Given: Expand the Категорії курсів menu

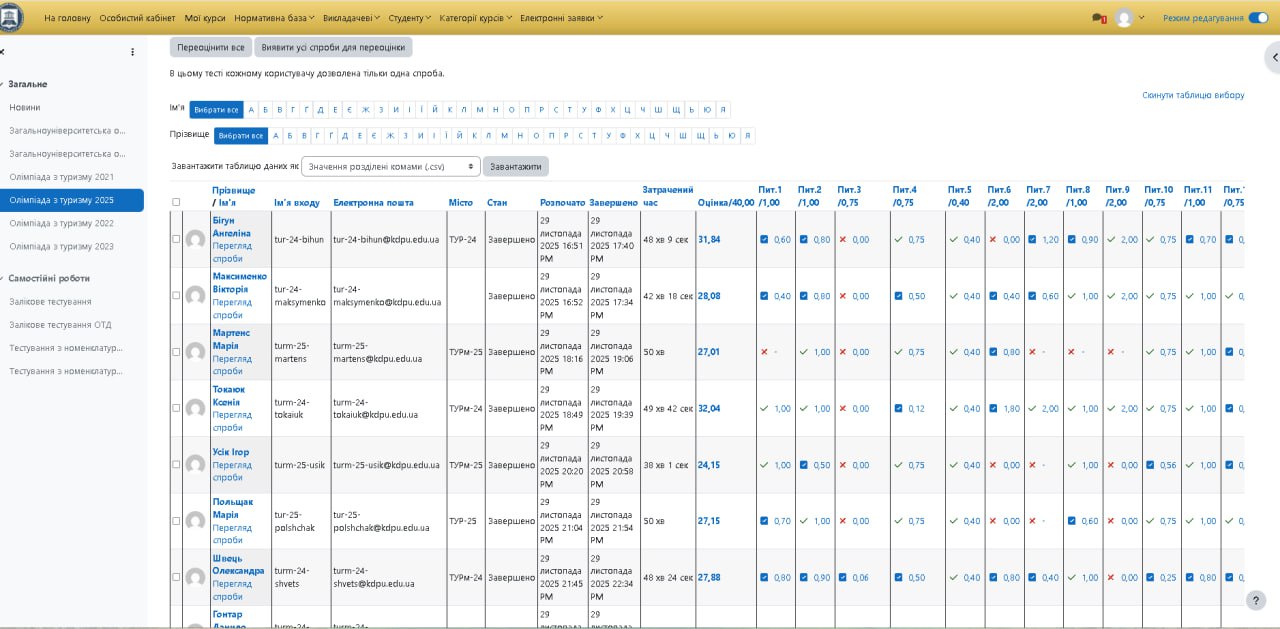Looking at the screenshot, I should point(474,18).
